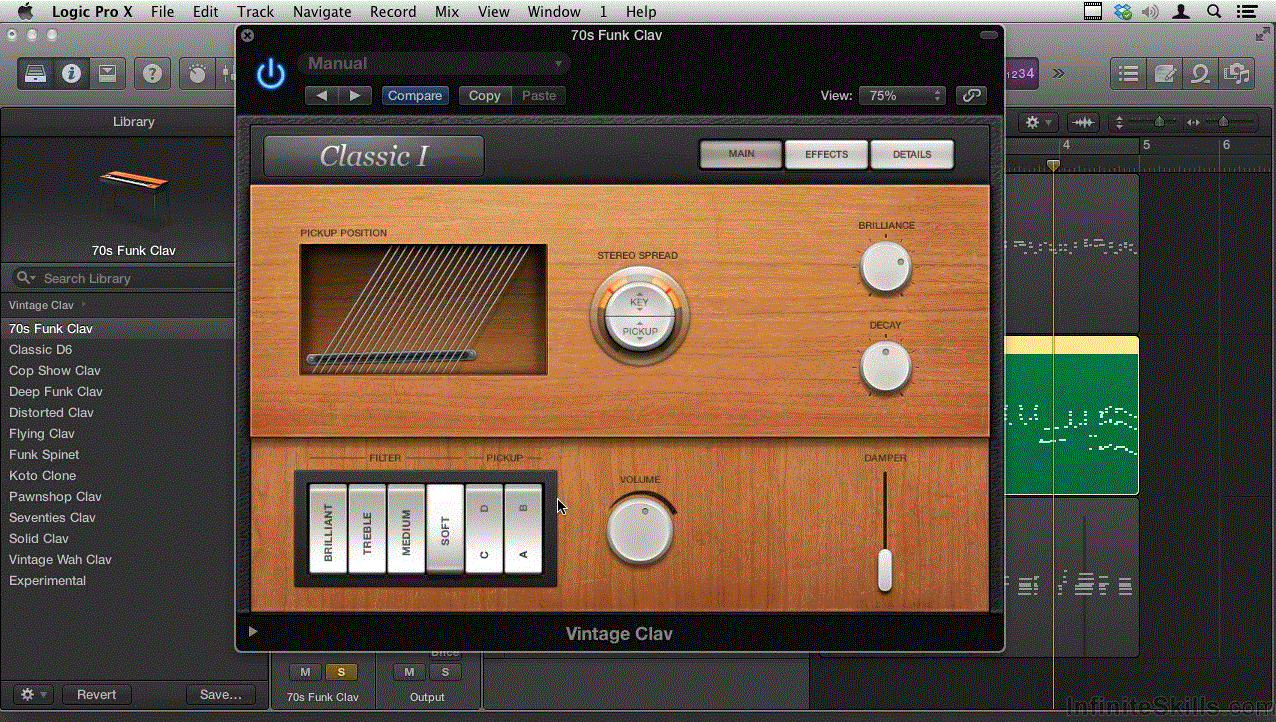
Task: Click the Search Library field
Action: 122,278
